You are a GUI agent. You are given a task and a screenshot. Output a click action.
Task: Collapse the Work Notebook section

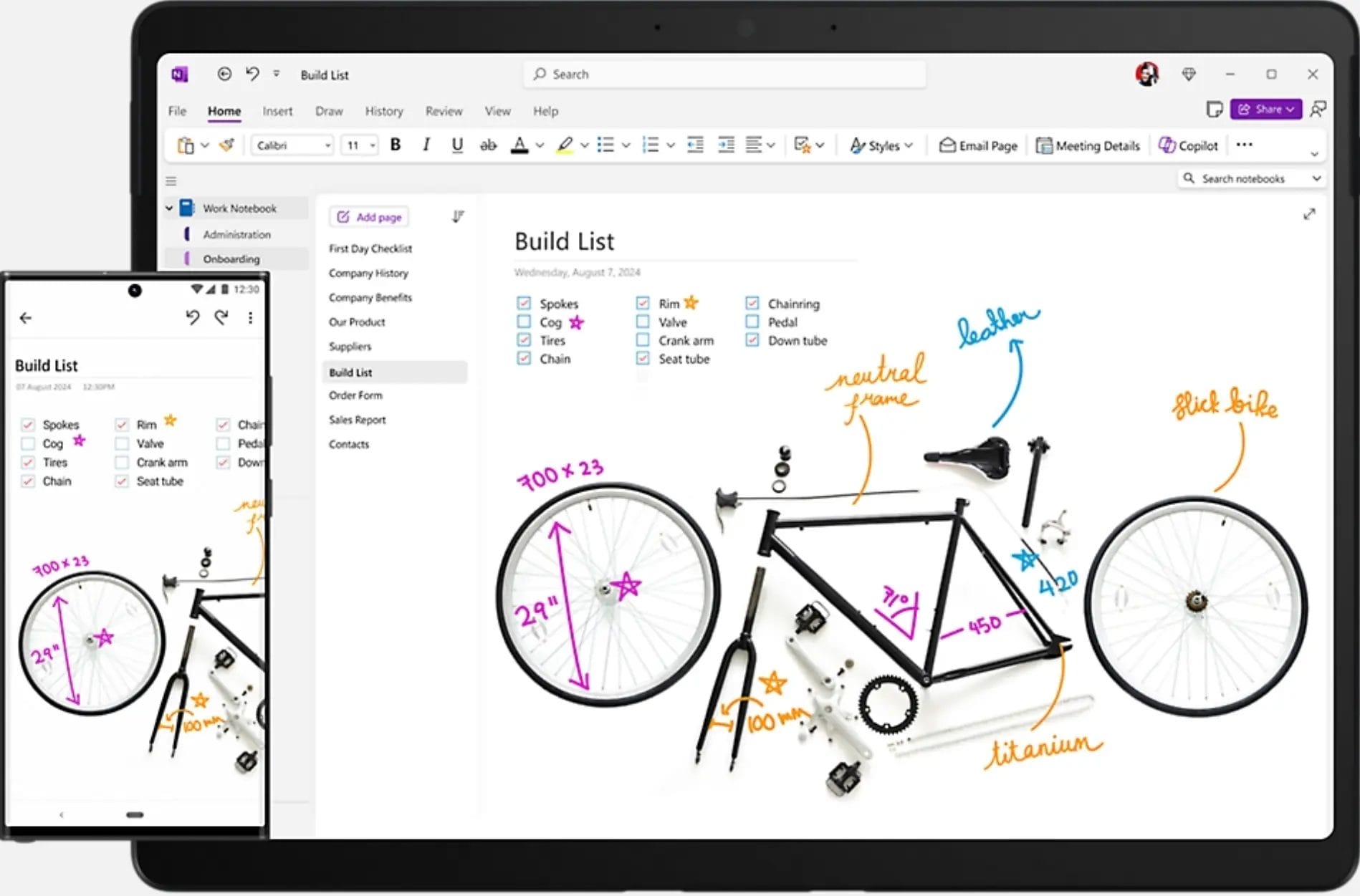[169, 208]
